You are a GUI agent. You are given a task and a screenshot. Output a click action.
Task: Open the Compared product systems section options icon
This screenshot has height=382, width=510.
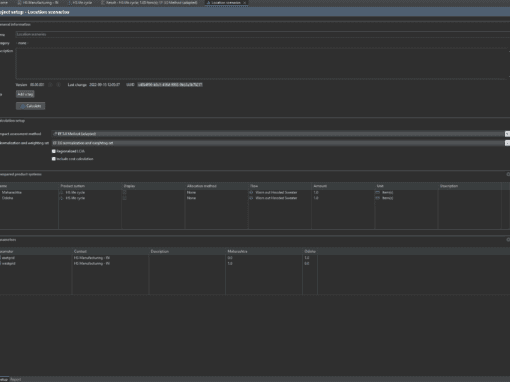tap(508, 174)
